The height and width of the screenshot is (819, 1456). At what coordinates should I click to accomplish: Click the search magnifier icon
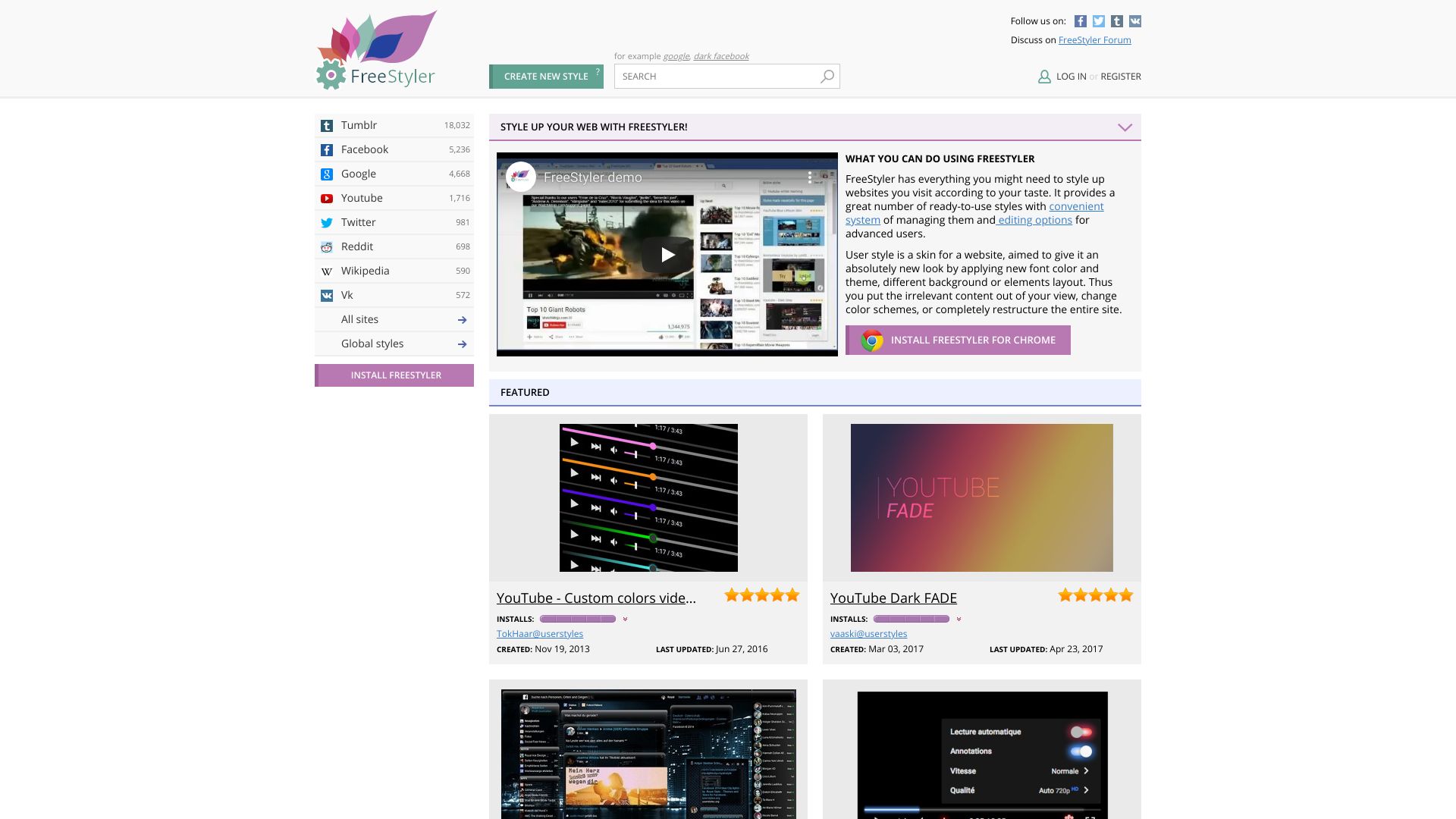click(x=827, y=77)
